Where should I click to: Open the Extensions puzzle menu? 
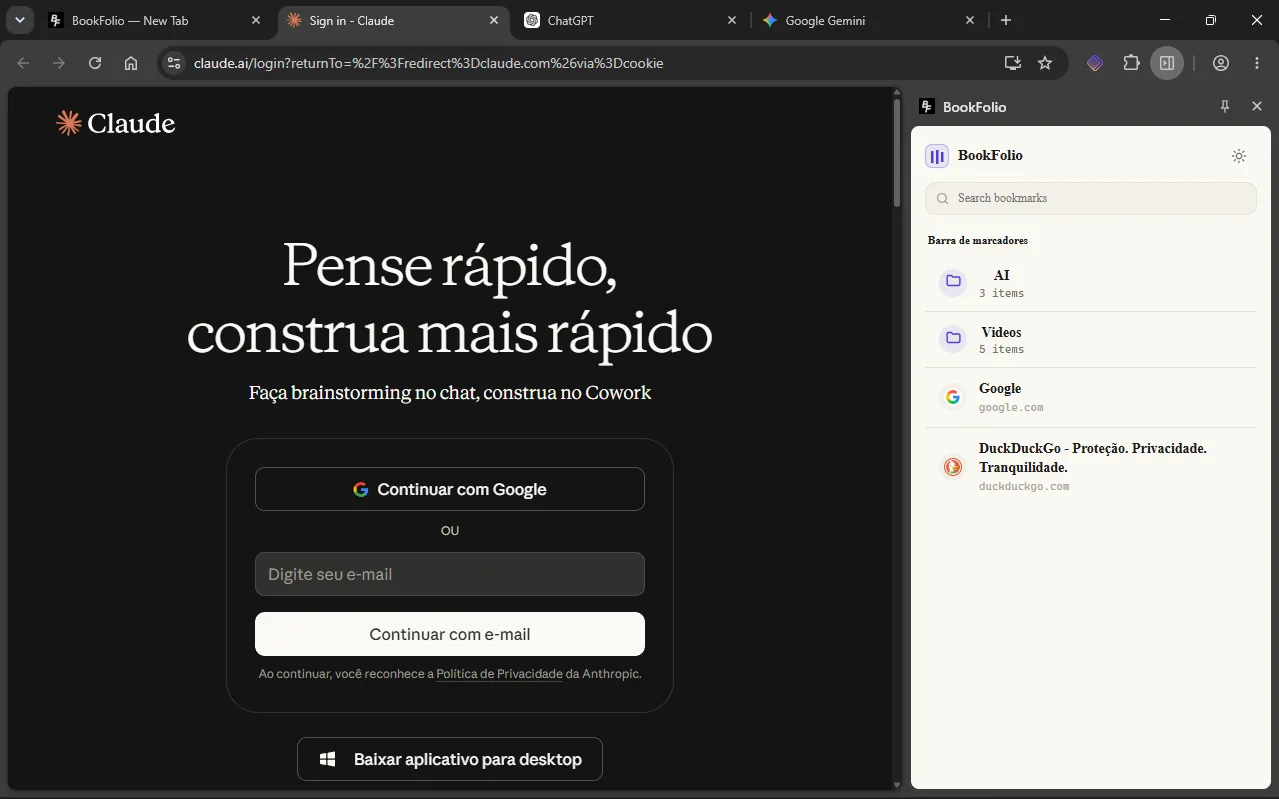pyautogui.click(x=1131, y=63)
